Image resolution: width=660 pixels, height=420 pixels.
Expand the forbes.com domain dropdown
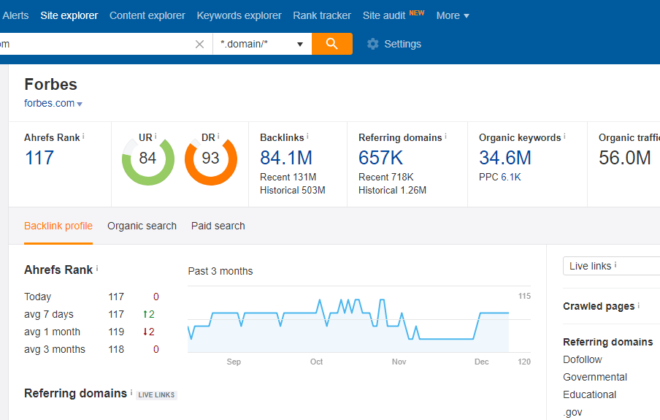53,103
